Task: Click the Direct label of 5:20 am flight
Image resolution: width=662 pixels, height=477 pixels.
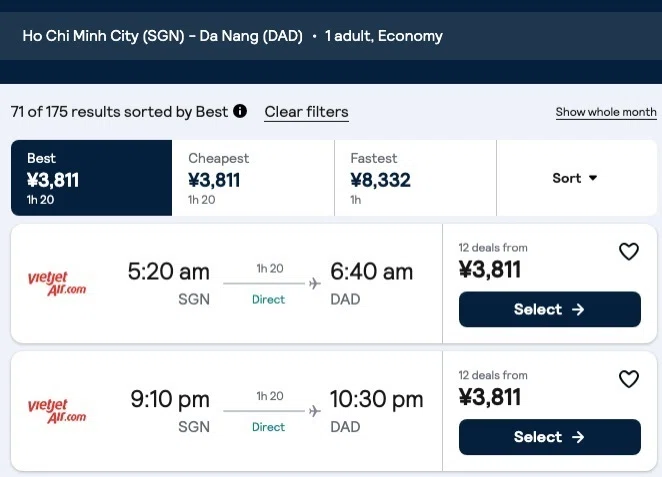Action: coord(269,299)
